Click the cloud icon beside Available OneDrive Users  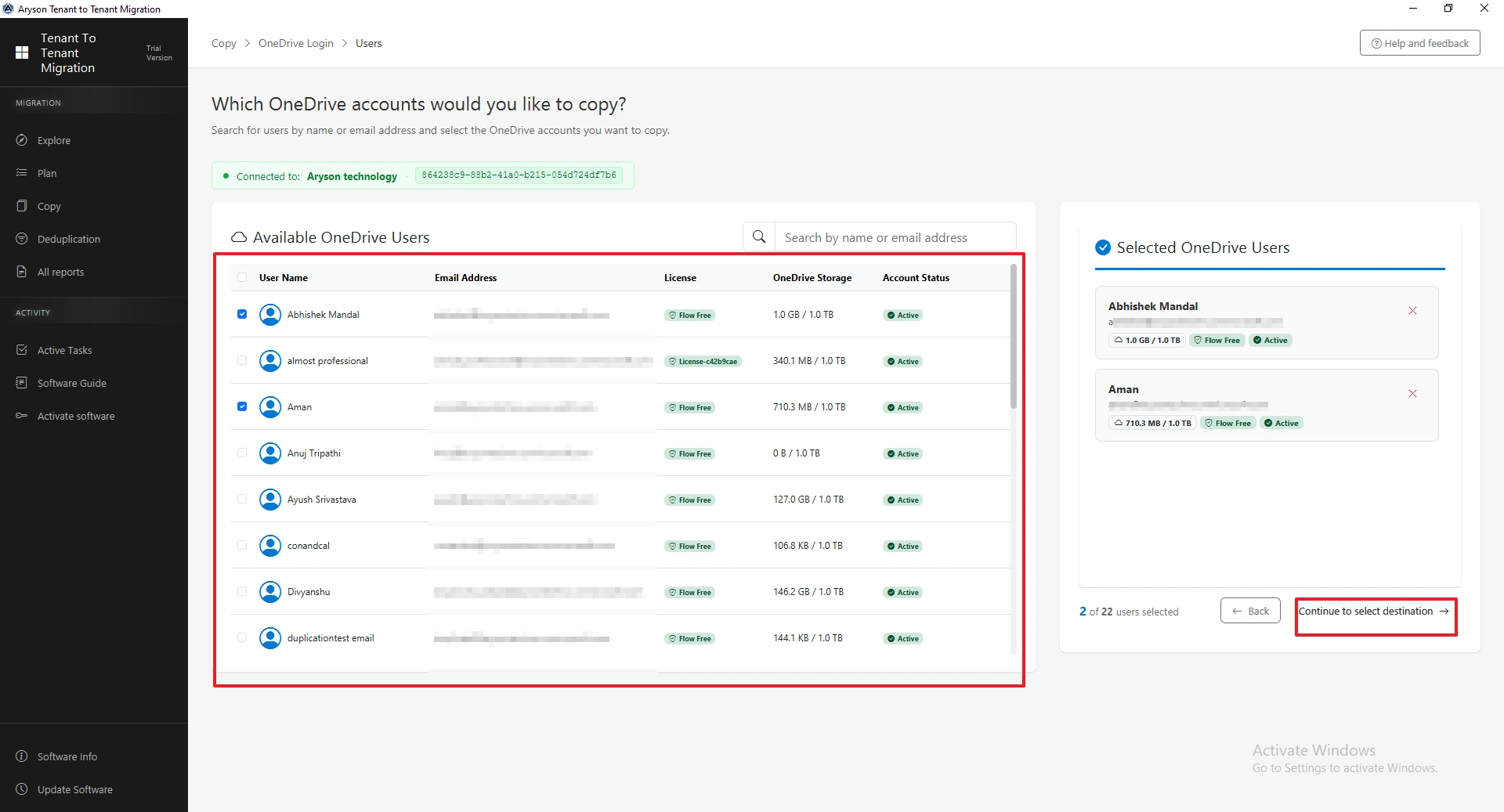point(238,237)
